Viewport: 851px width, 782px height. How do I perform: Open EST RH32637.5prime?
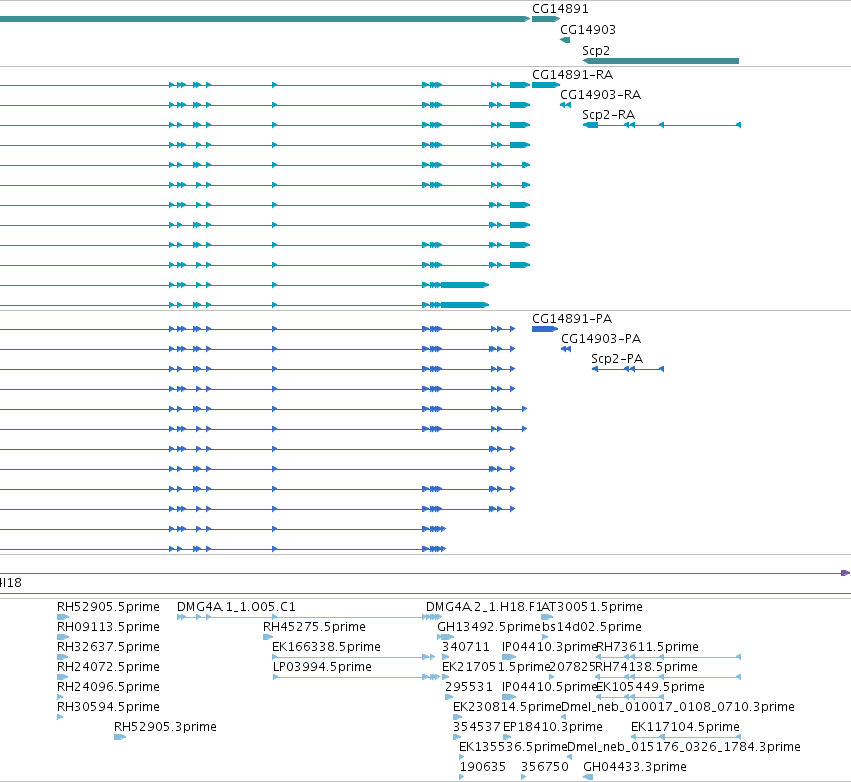(108, 647)
